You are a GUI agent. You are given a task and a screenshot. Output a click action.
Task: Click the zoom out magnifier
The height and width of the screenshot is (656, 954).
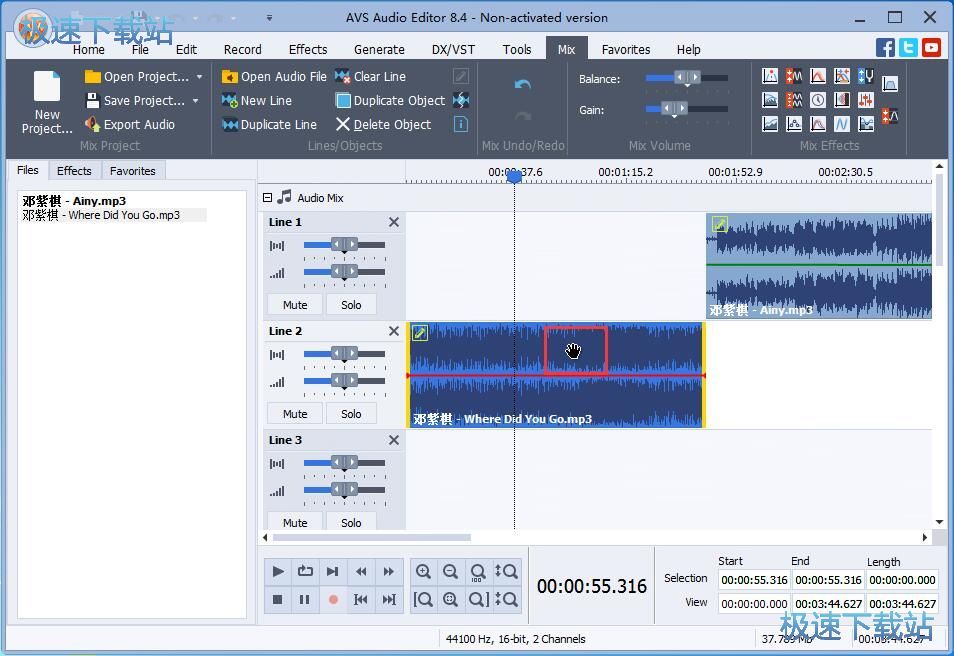[x=450, y=571]
